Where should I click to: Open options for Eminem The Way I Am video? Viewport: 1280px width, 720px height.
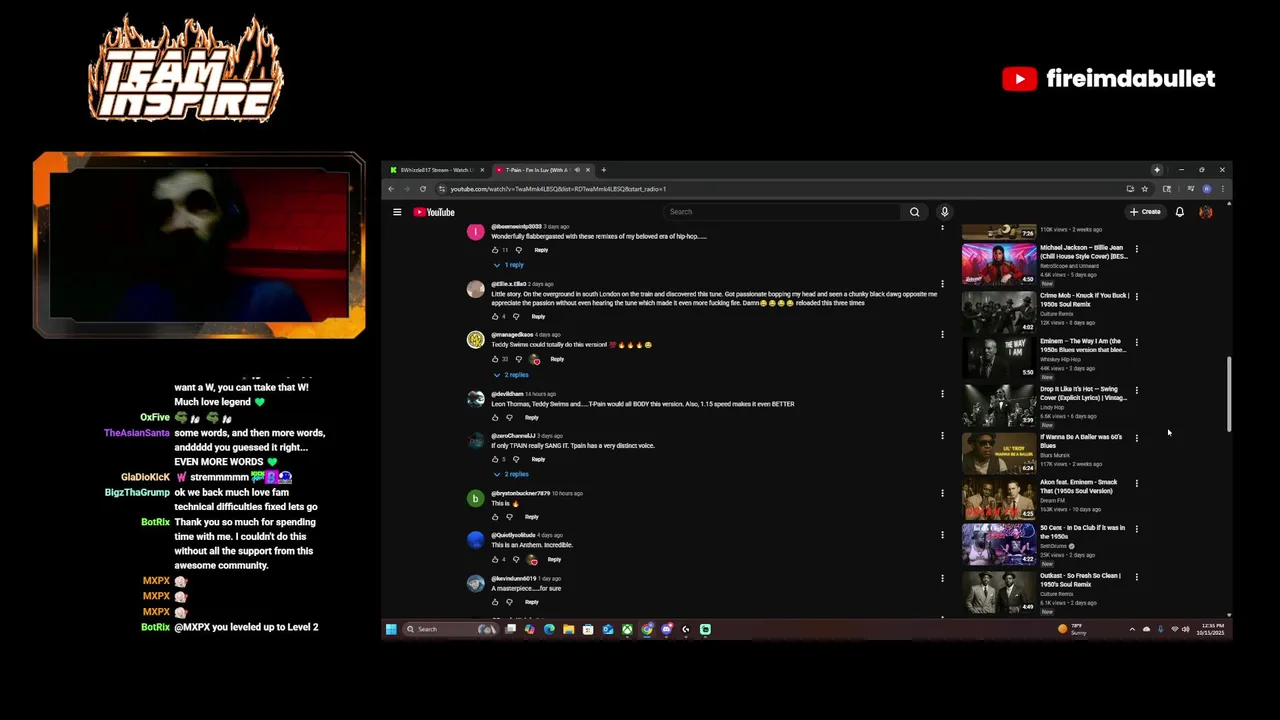pyautogui.click(x=1136, y=343)
